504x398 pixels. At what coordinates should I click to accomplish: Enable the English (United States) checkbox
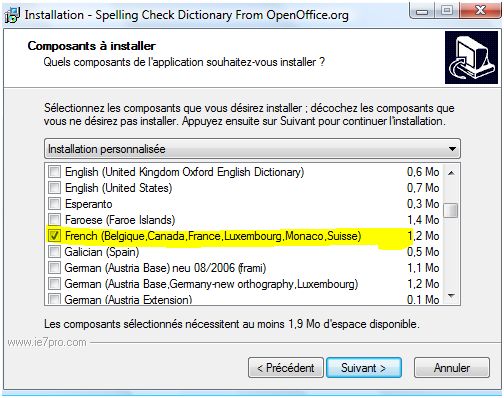[x=54, y=188]
